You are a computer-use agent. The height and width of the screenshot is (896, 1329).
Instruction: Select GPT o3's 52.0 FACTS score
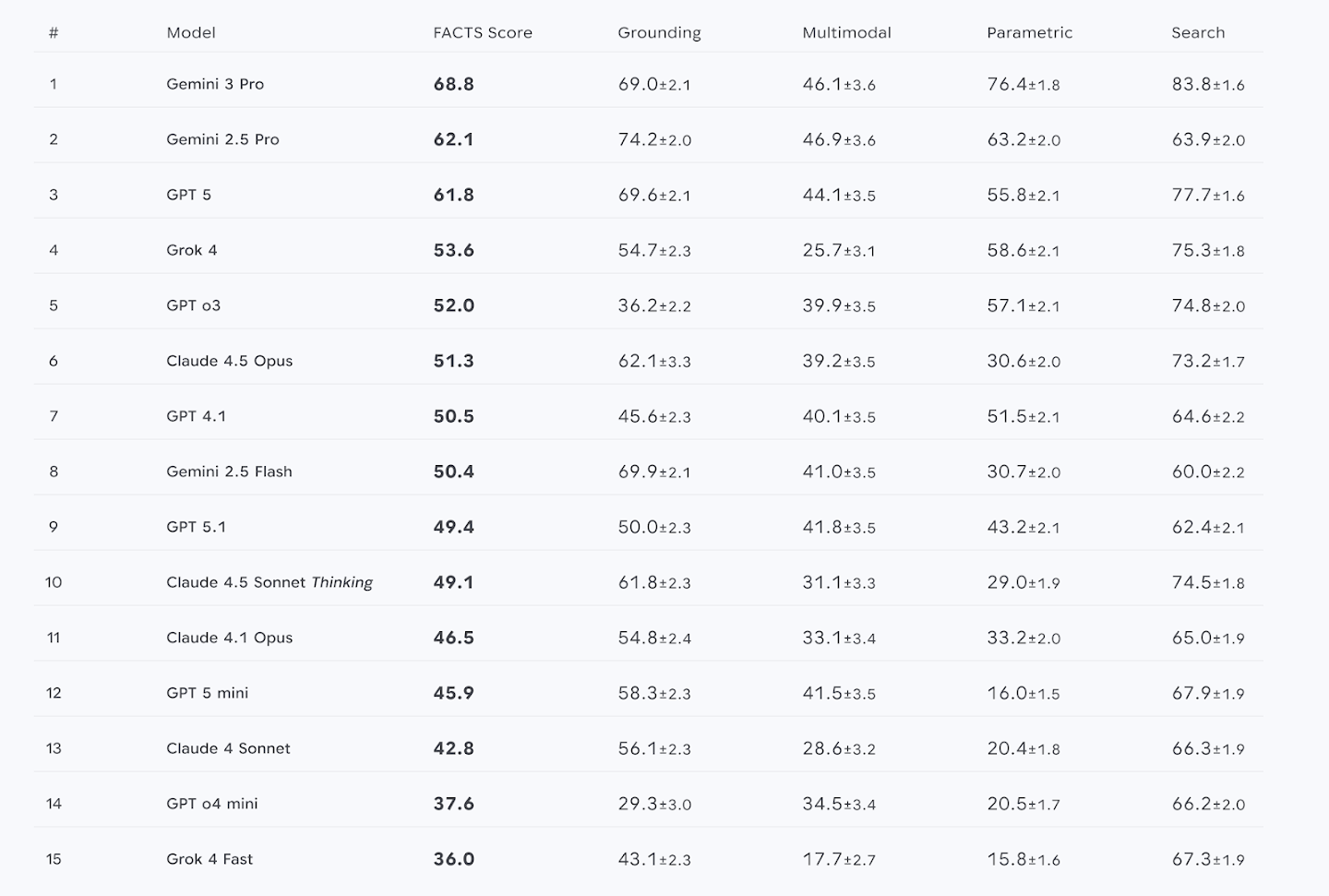(x=454, y=305)
